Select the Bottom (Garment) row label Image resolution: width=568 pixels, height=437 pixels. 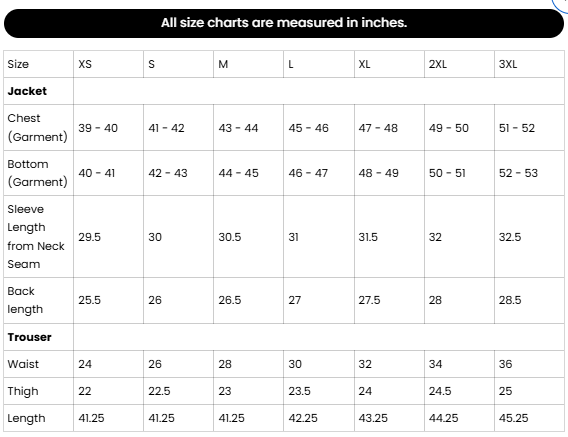pos(38,173)
